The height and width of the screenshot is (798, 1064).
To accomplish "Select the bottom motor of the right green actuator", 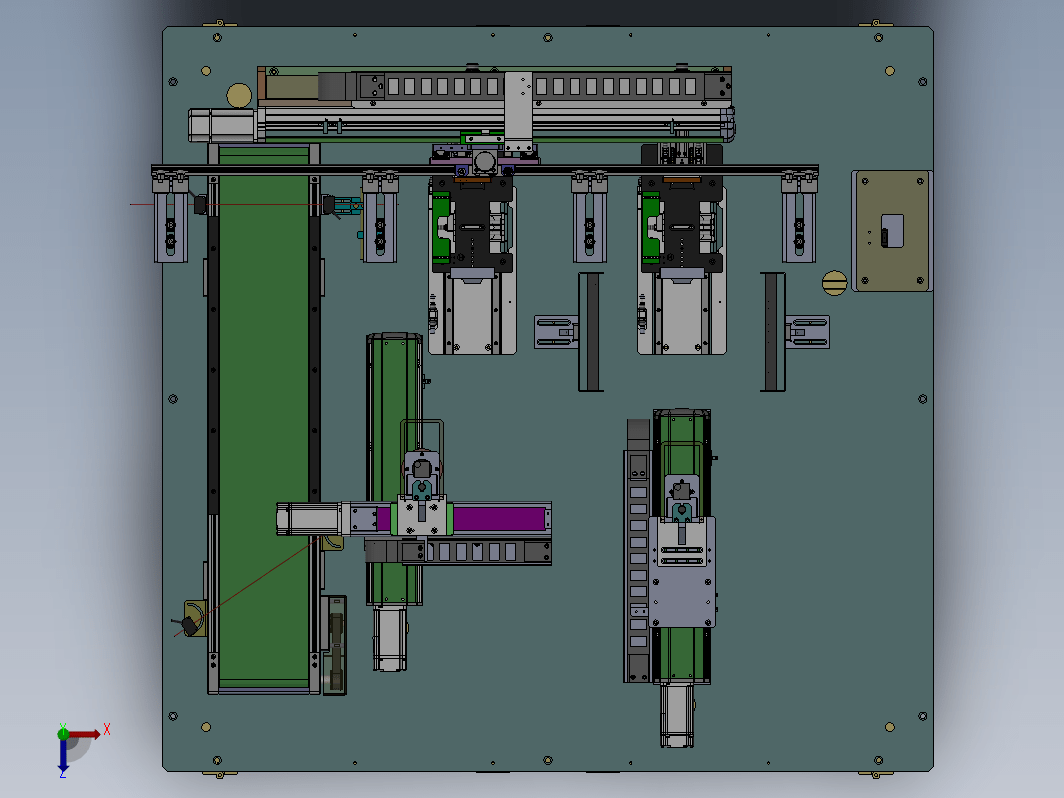I will [x=677, y=715].
